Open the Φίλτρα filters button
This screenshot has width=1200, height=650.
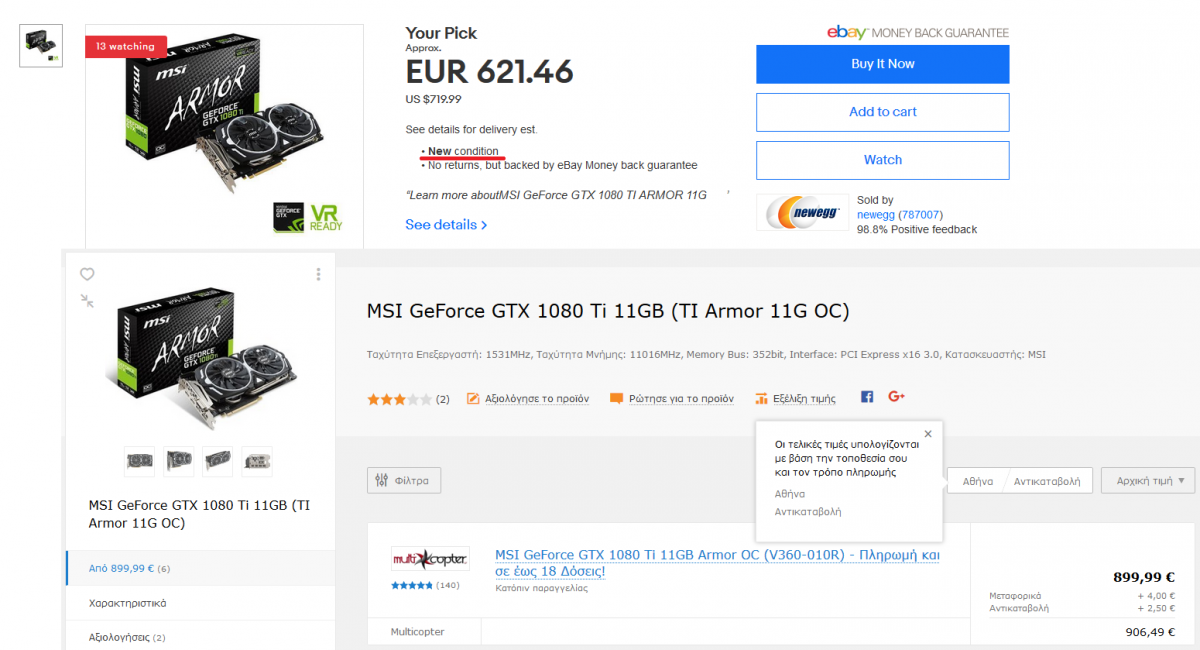coord(404,480)
